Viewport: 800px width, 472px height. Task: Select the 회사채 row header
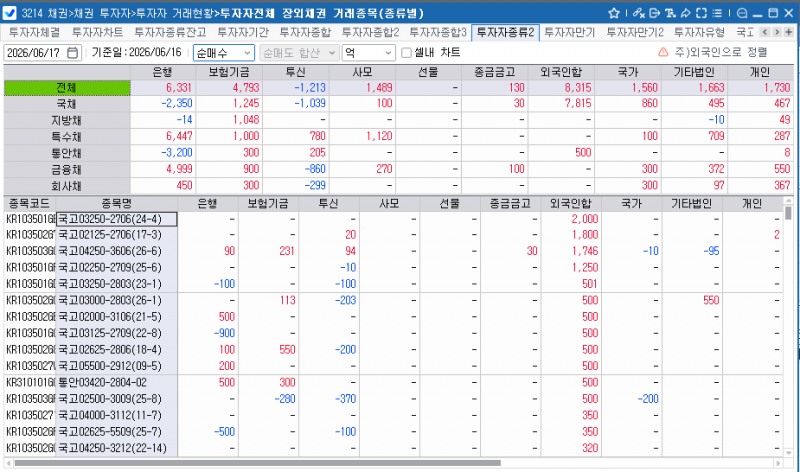[67, 186]
